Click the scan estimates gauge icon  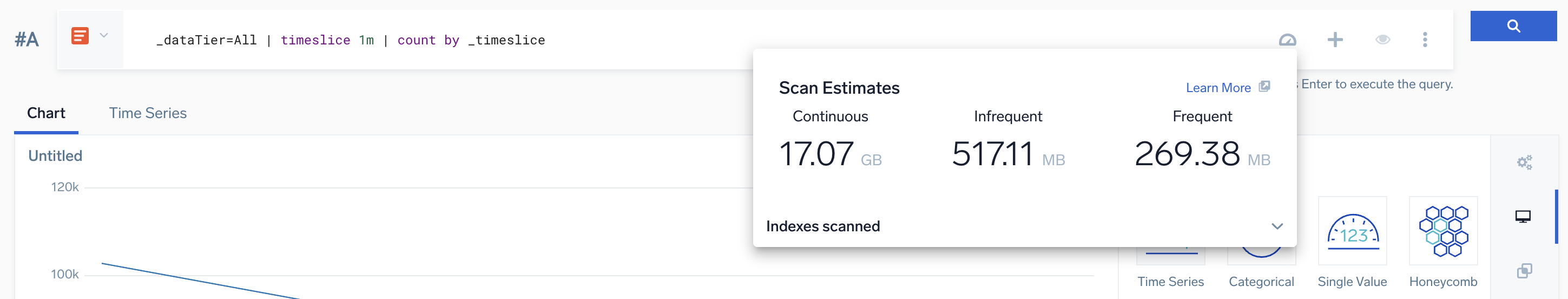pyautogui.click(x=1287, y=40)
